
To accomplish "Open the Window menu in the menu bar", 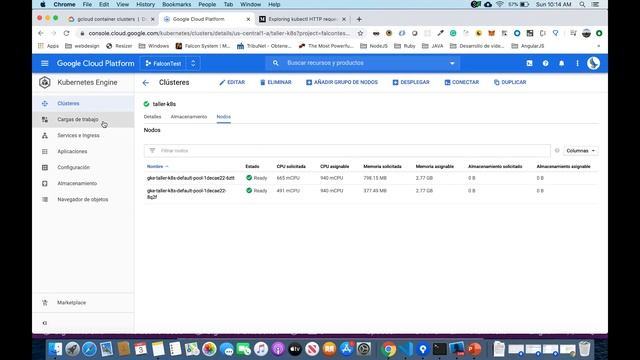I will 250,4.
